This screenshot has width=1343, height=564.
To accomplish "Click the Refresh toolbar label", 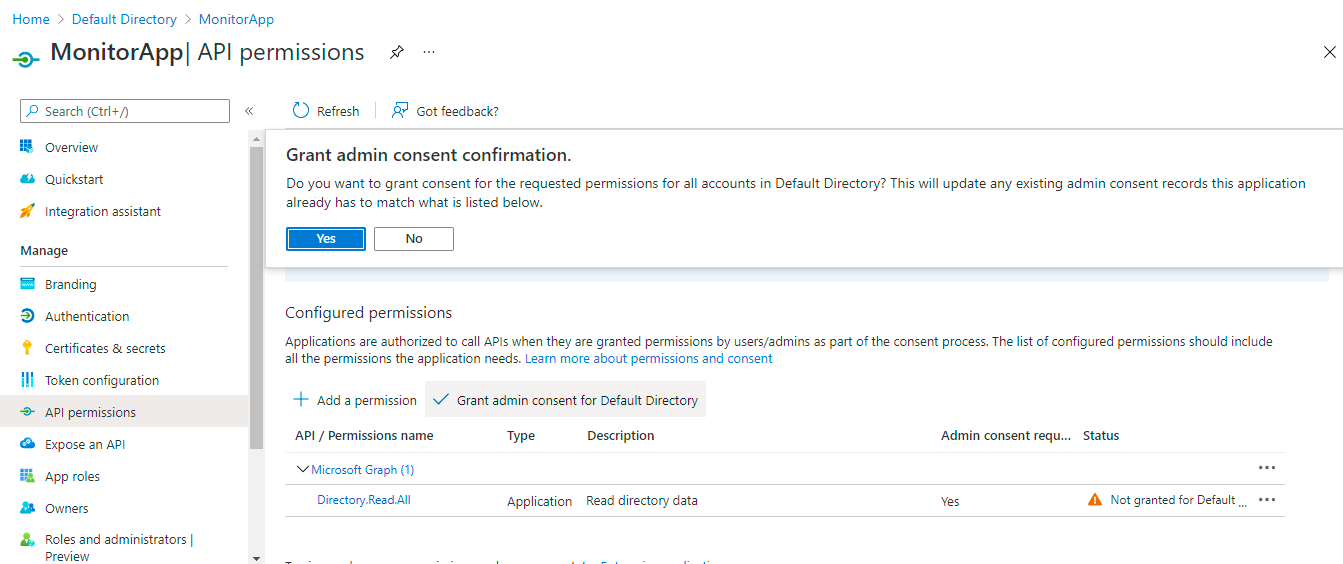I will (338, 111).
